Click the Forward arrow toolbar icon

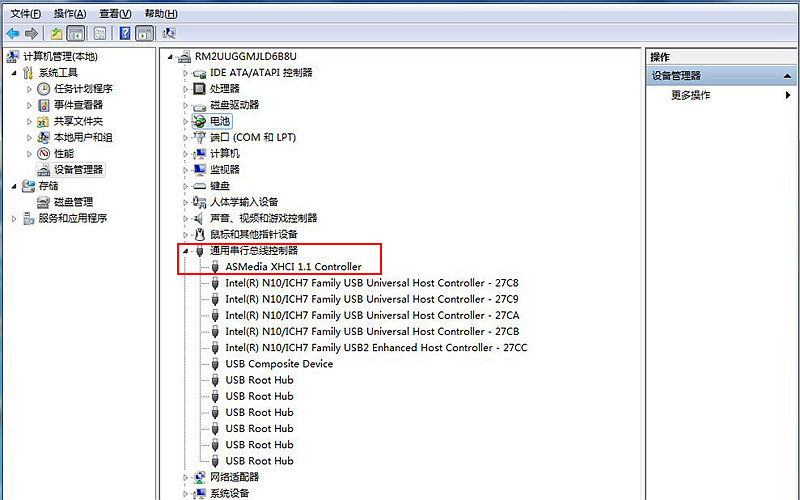point(31,34)
